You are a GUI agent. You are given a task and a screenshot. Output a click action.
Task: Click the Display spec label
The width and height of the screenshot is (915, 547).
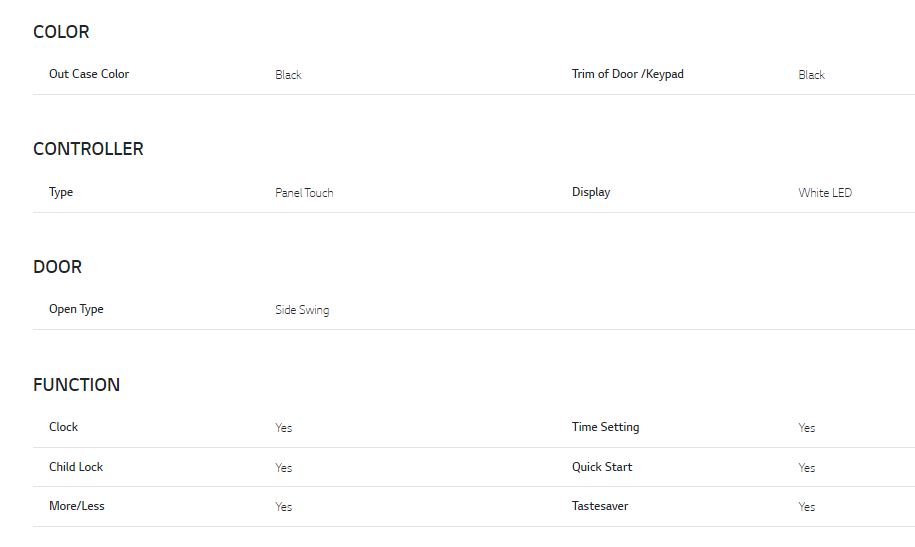(x=591, y=192)
